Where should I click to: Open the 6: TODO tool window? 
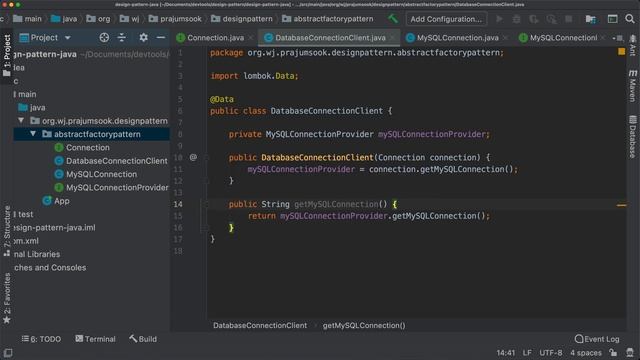pos(41,339)
